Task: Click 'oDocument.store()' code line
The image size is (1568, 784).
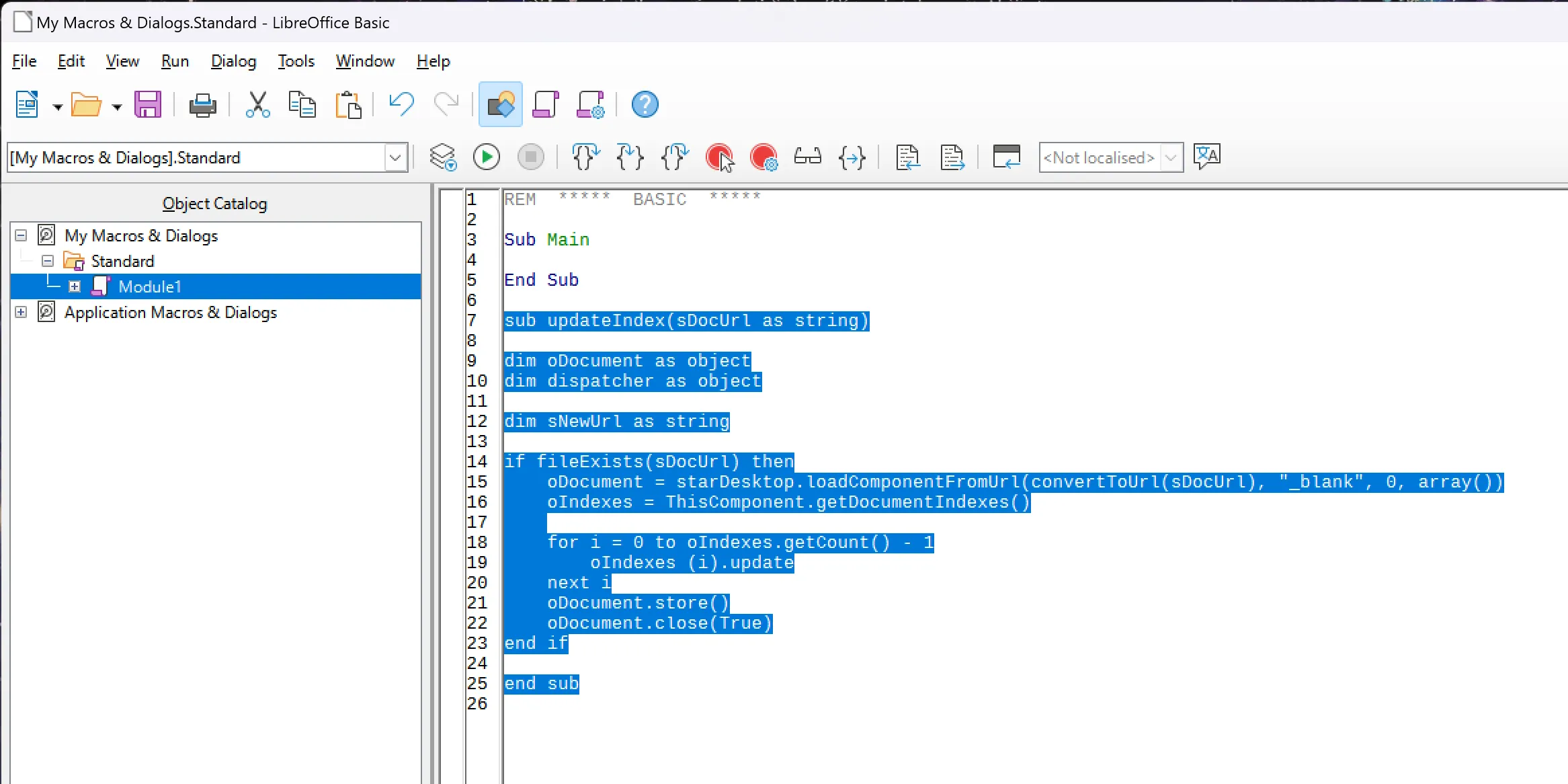Action: pos(638,603)
